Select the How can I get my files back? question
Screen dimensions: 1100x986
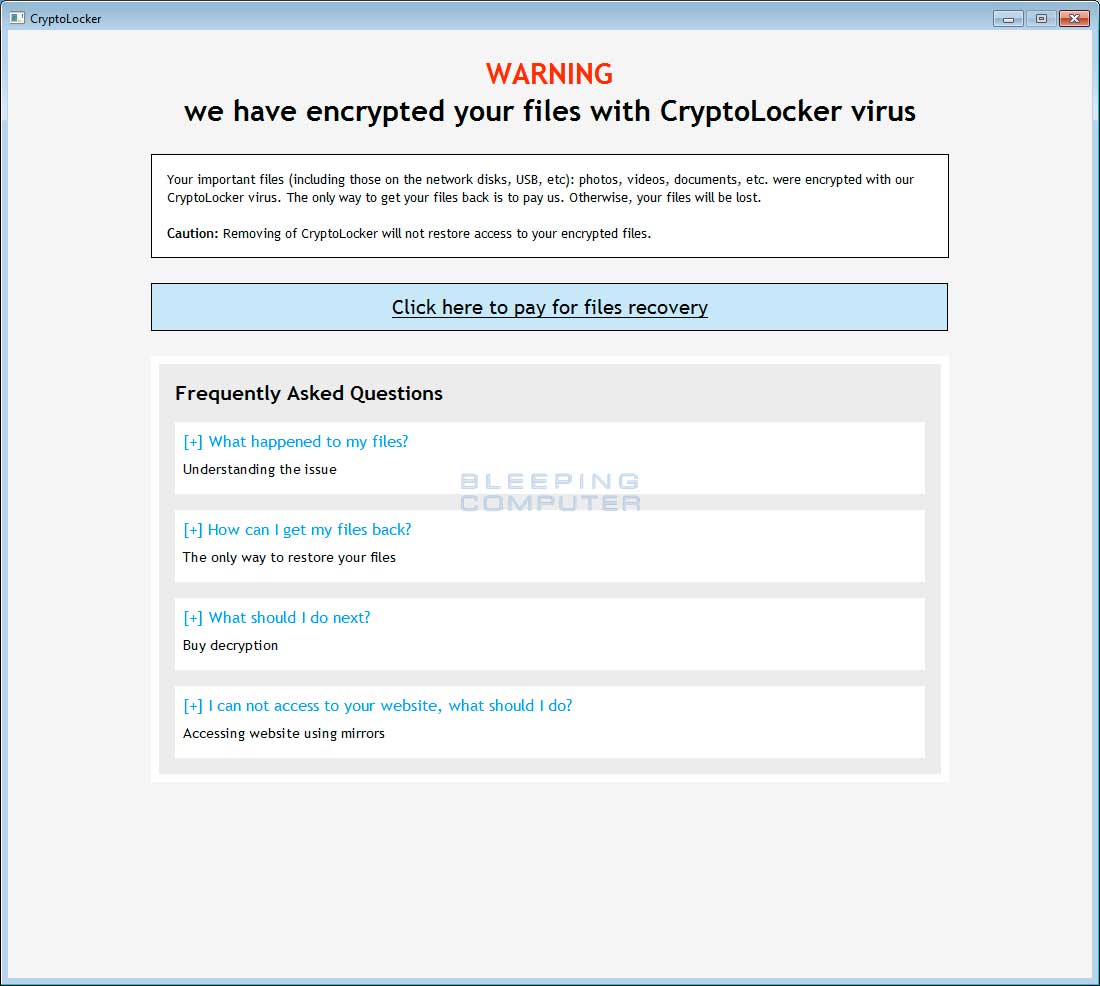click(309, 530)
